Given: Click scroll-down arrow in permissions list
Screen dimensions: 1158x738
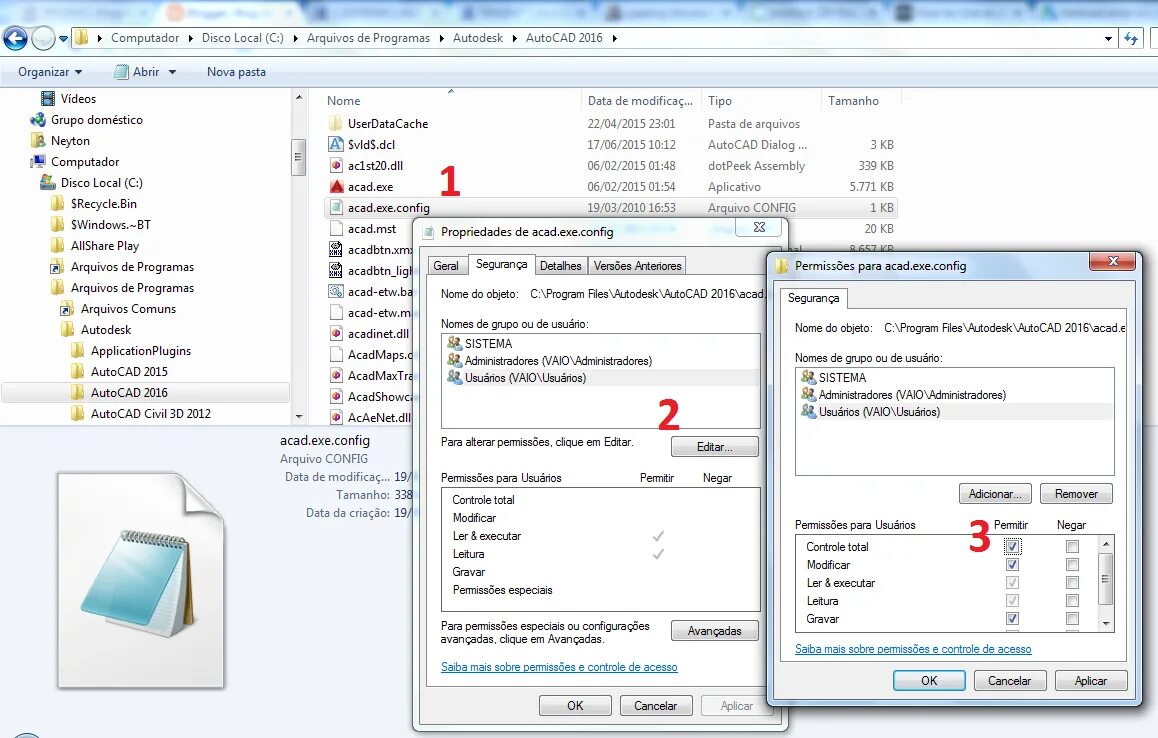Looking at the screenshot, I should click(x=1106, y=623).
